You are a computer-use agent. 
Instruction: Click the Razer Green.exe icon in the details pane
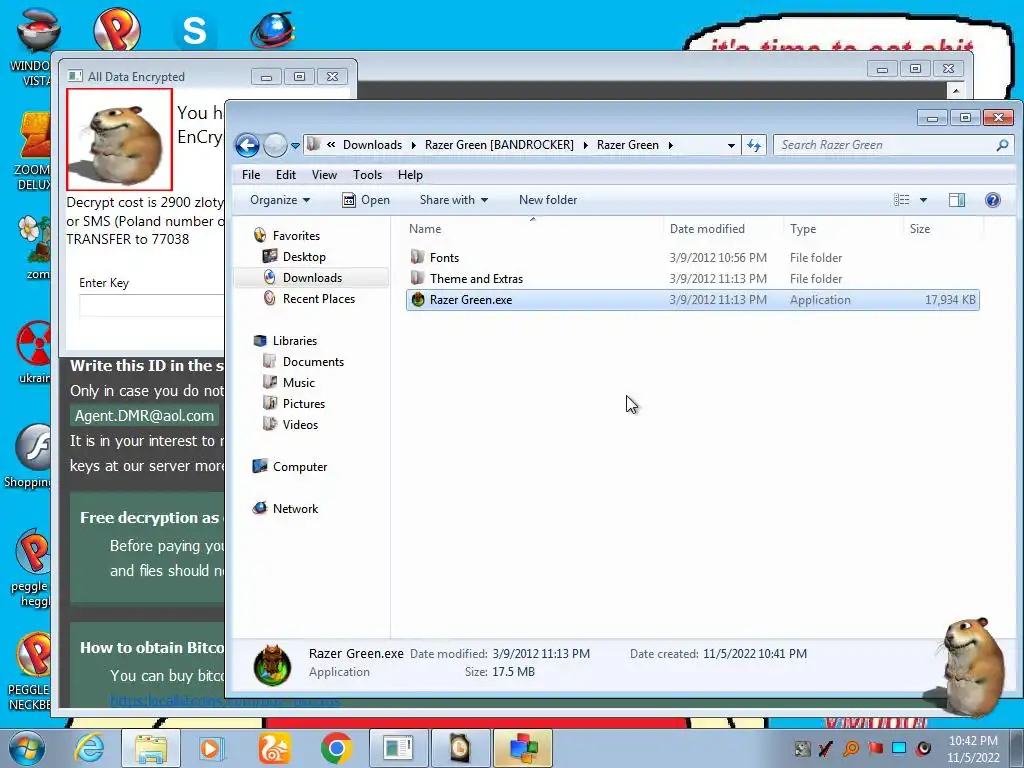point(272,665)
